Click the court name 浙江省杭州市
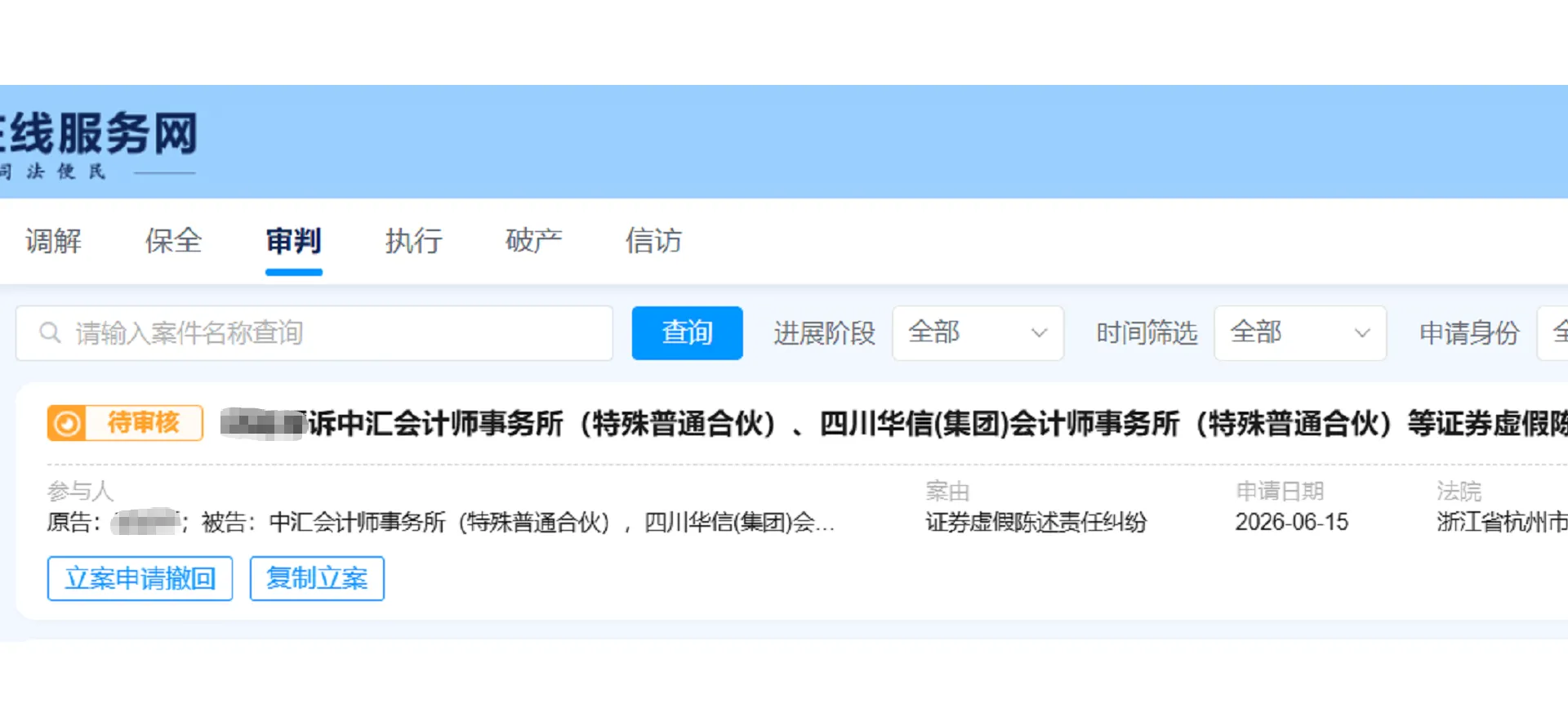 coord(1503,523)
